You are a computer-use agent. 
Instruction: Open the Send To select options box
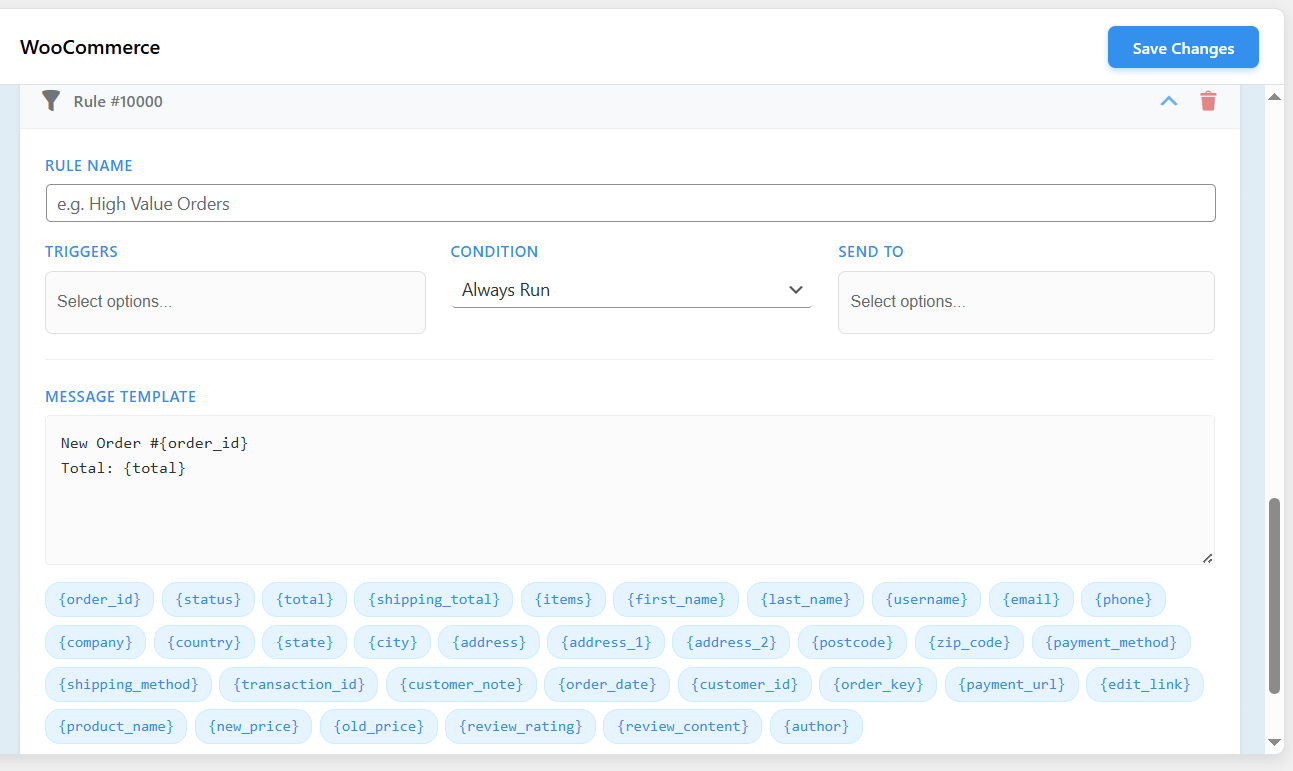click(1026, 302)
